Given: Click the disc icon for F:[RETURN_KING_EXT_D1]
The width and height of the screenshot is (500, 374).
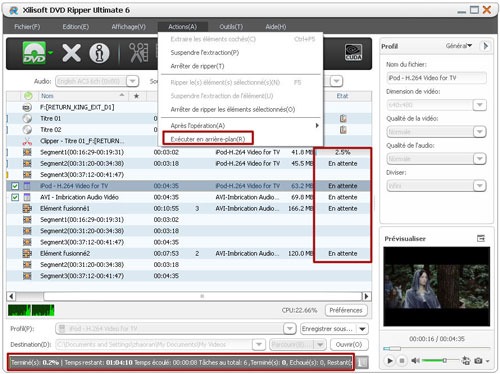Looking at the screenshot, I should tap(27, 107).
